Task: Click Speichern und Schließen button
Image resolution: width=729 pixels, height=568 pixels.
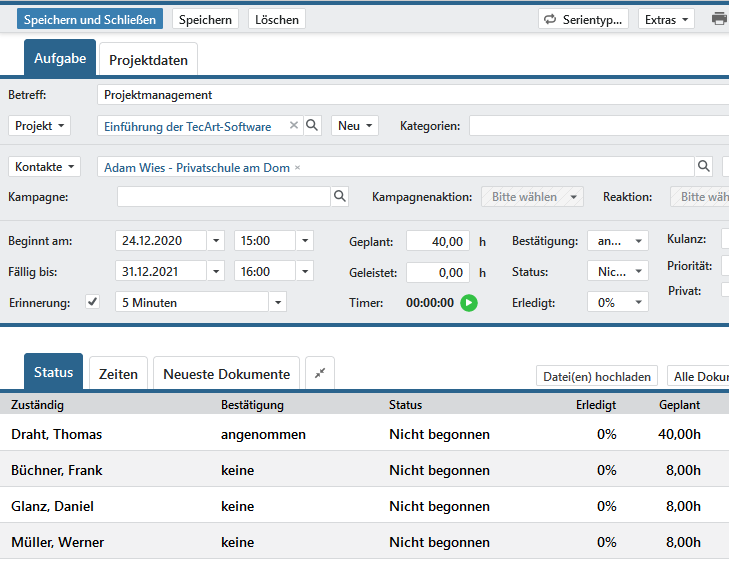Action: (90, 20)
